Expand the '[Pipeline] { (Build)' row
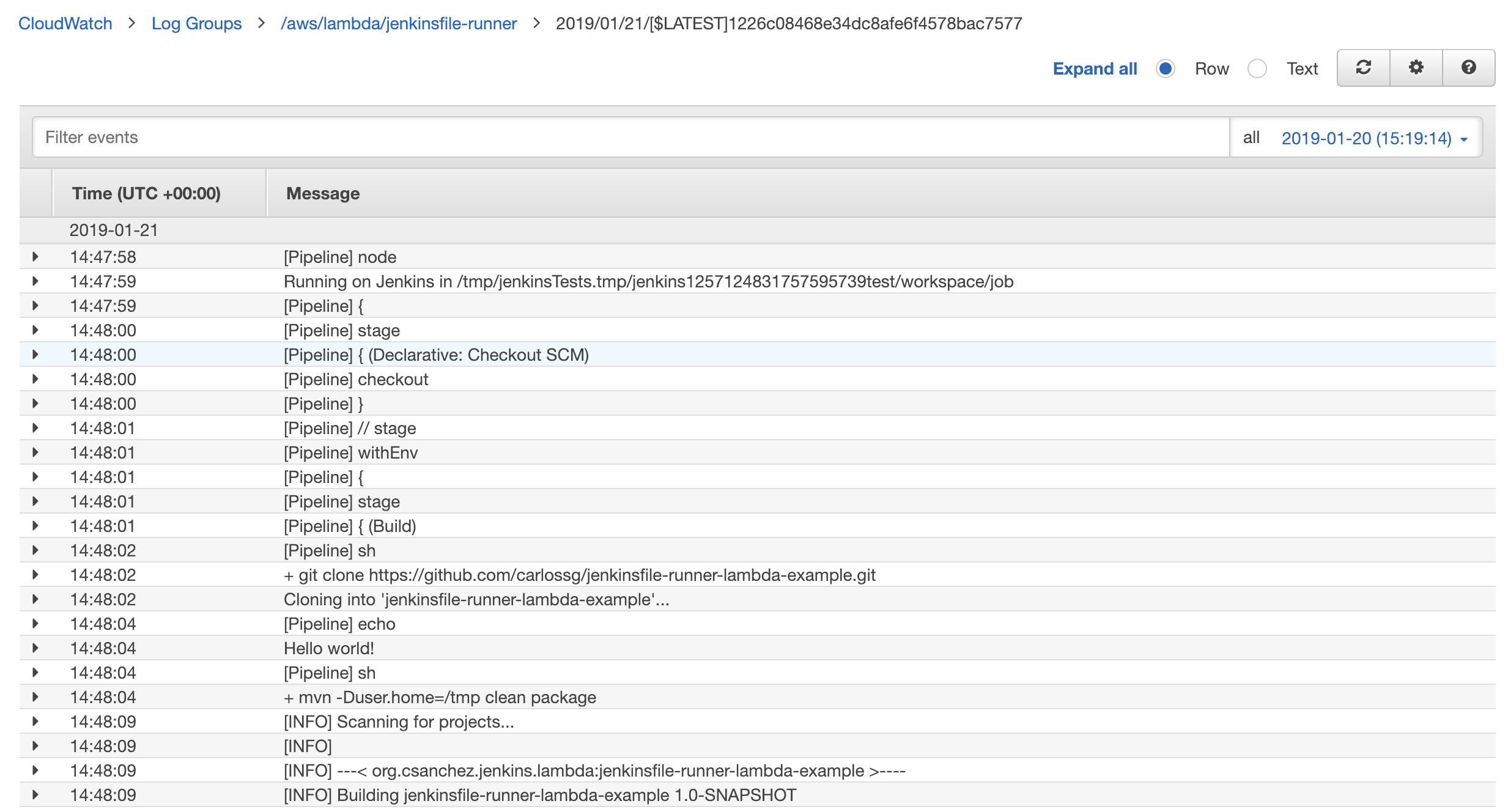The width and height of the screenshot is (1508, 812). [x=35, y=526]
